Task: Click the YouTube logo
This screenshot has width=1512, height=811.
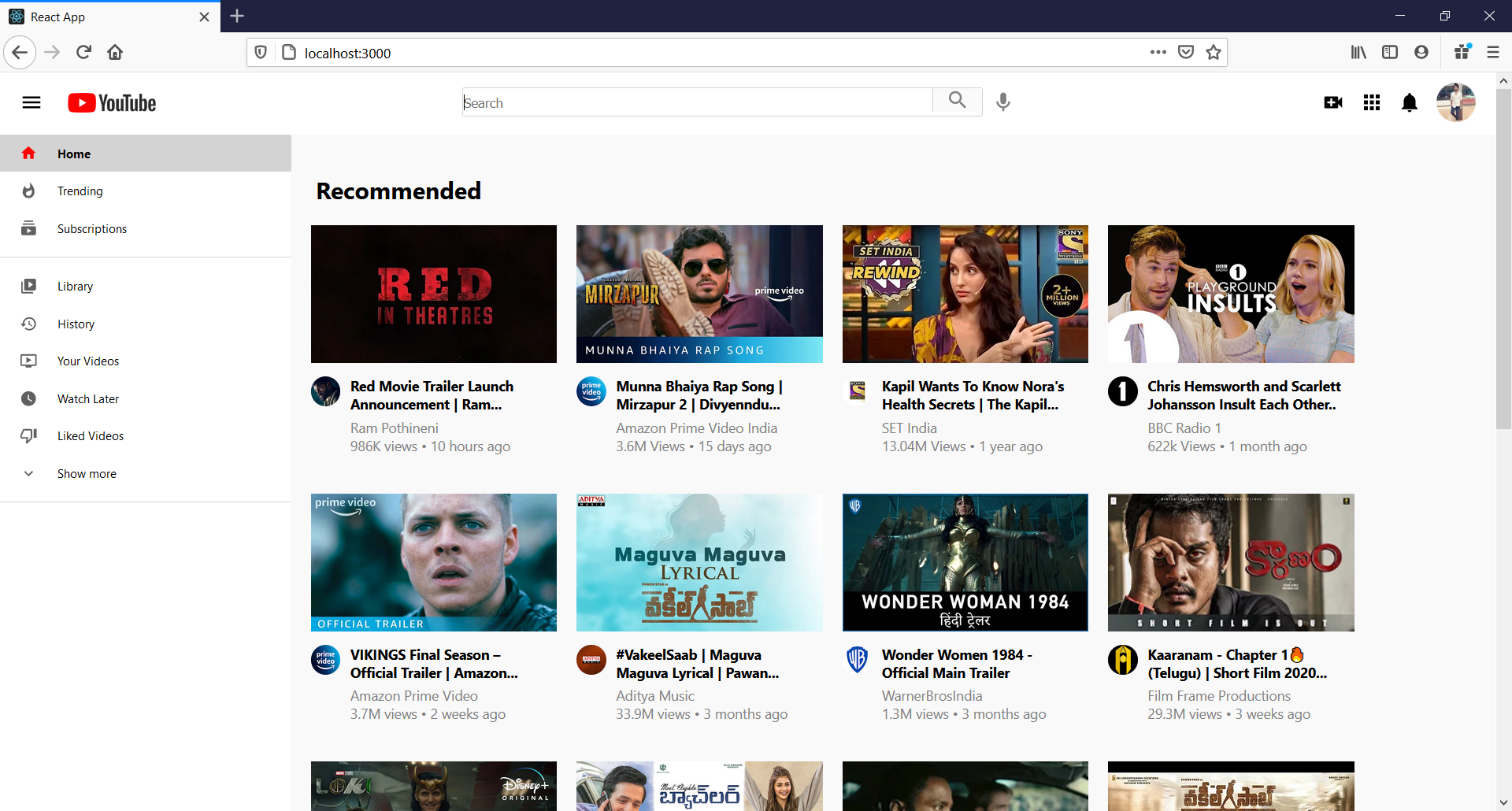Action: [112, 103]
